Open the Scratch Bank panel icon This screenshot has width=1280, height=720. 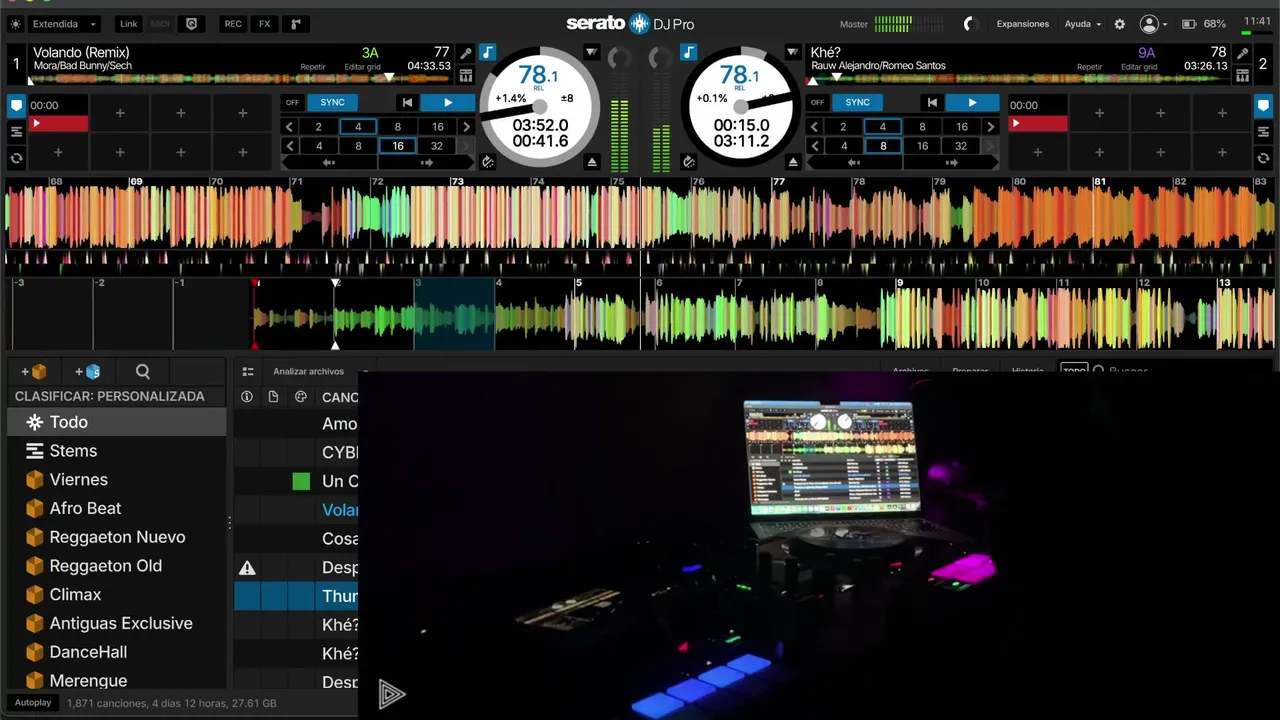(x=296, y=24)
